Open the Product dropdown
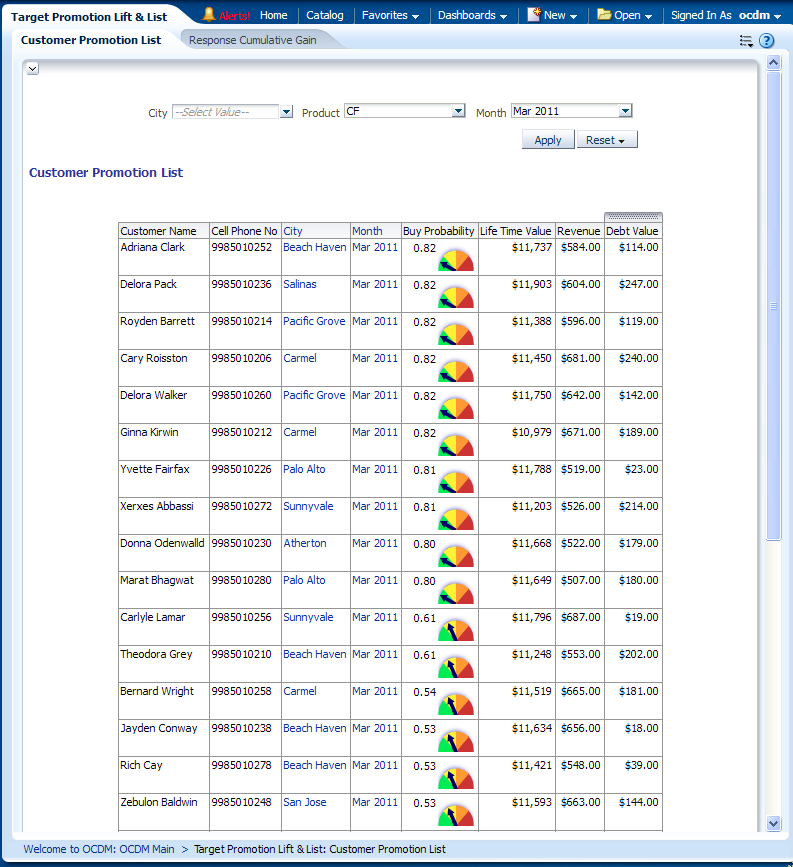793x867 pixels. (x=458, y=112)
